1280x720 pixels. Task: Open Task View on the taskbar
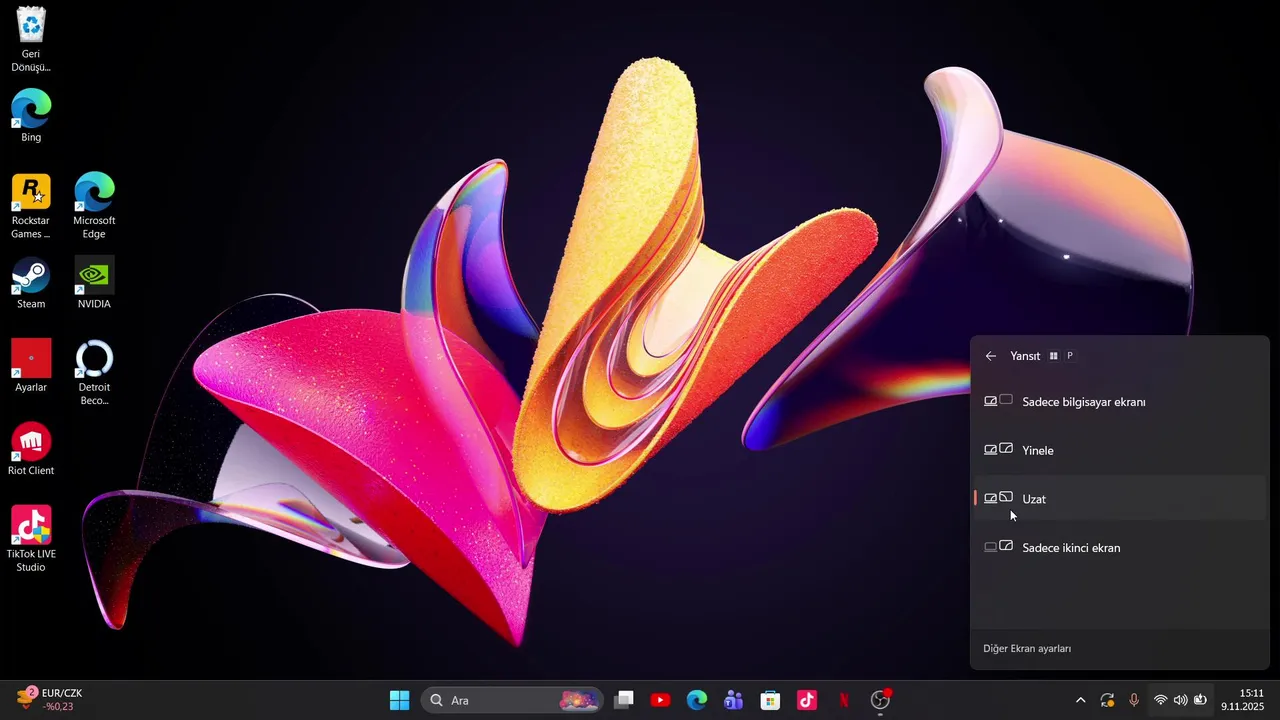(x=624, y=700)
